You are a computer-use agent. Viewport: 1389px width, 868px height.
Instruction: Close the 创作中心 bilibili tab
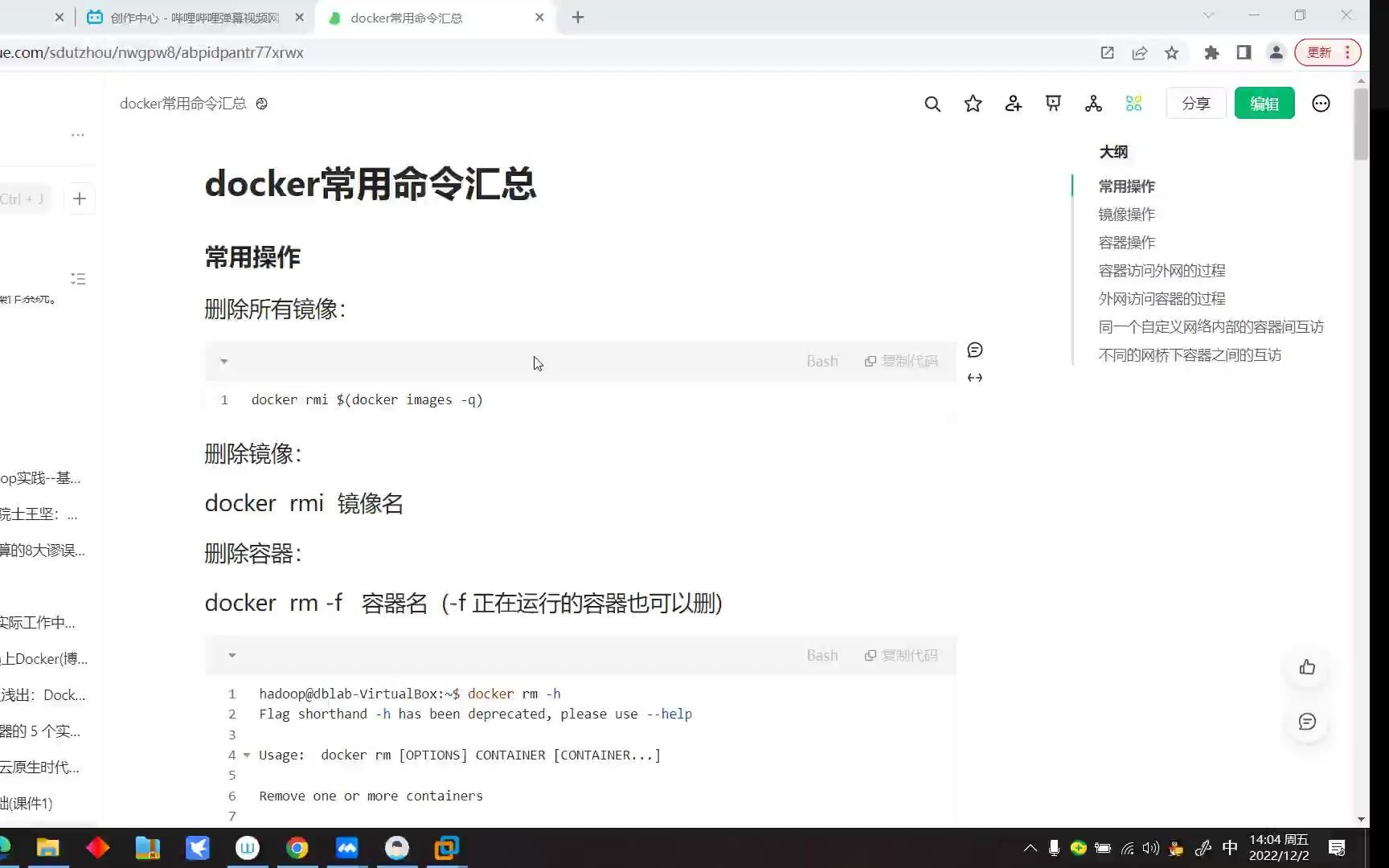coord(300,18)
